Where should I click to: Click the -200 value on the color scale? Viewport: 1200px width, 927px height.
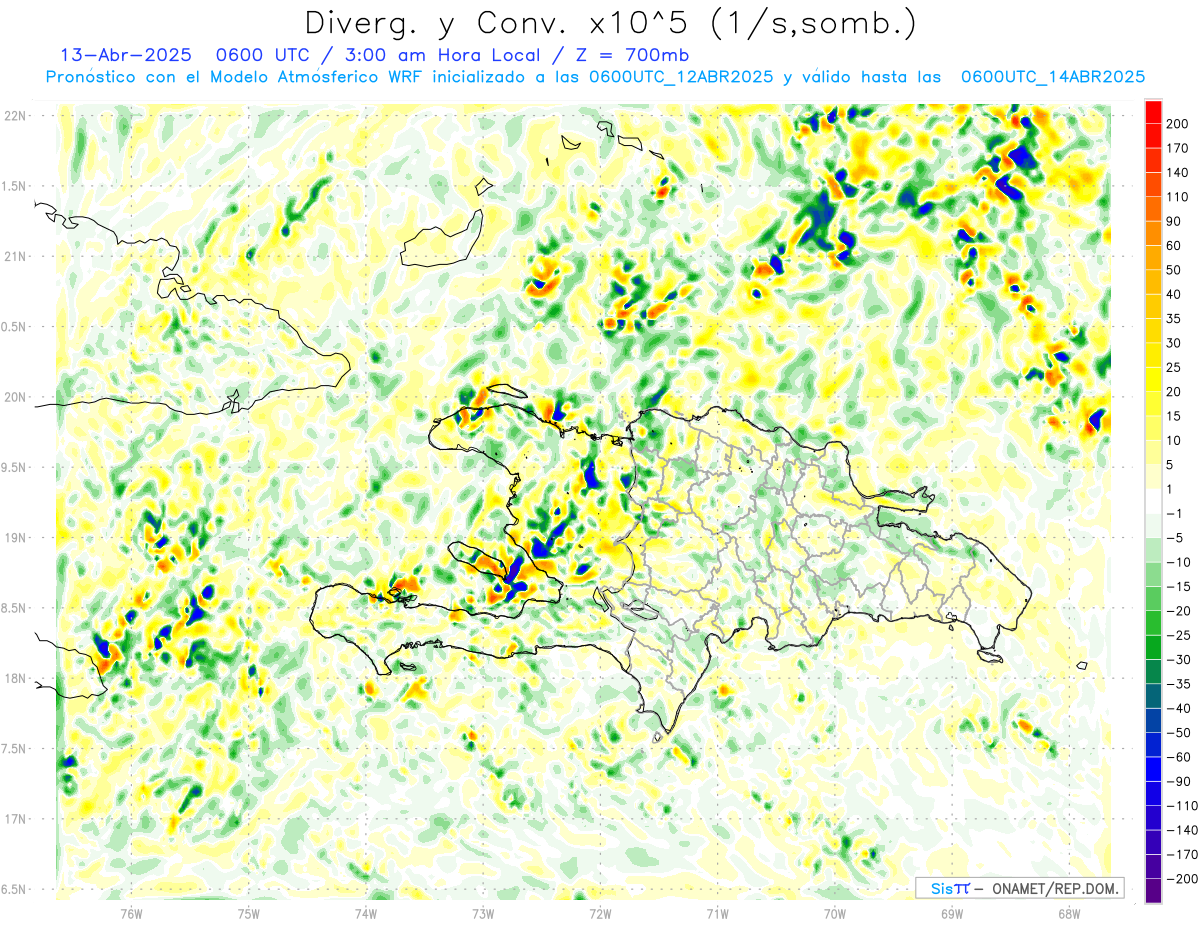pos(1183,879)
